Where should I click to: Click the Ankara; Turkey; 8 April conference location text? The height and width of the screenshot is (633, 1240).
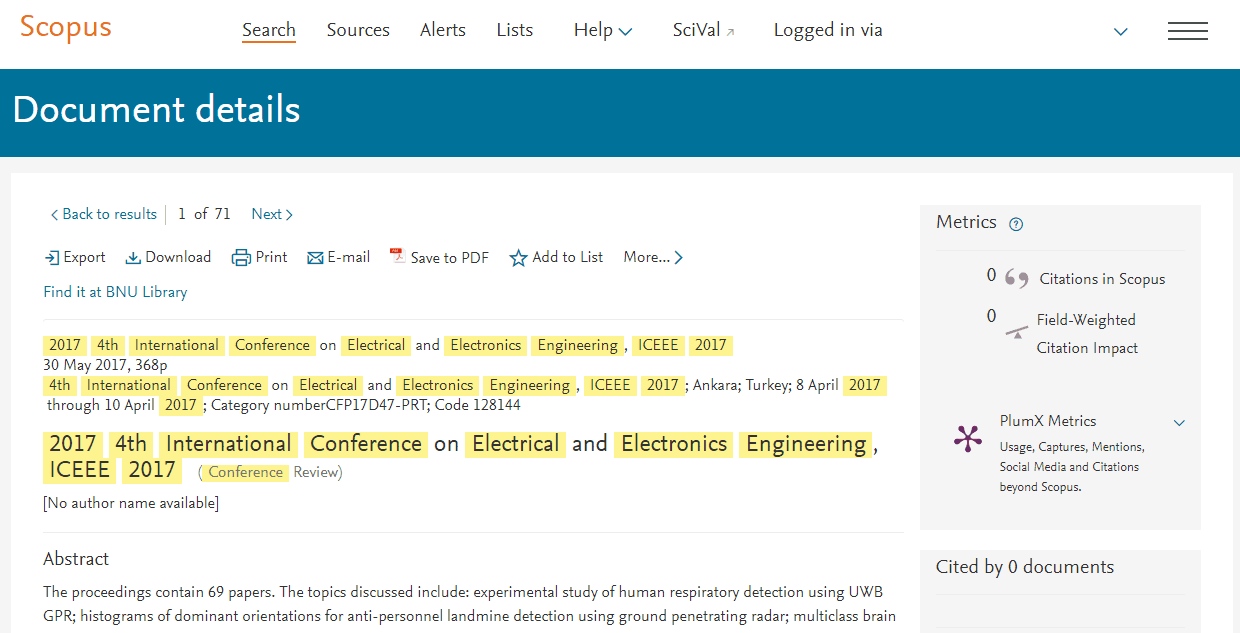[x=766, y=385]
